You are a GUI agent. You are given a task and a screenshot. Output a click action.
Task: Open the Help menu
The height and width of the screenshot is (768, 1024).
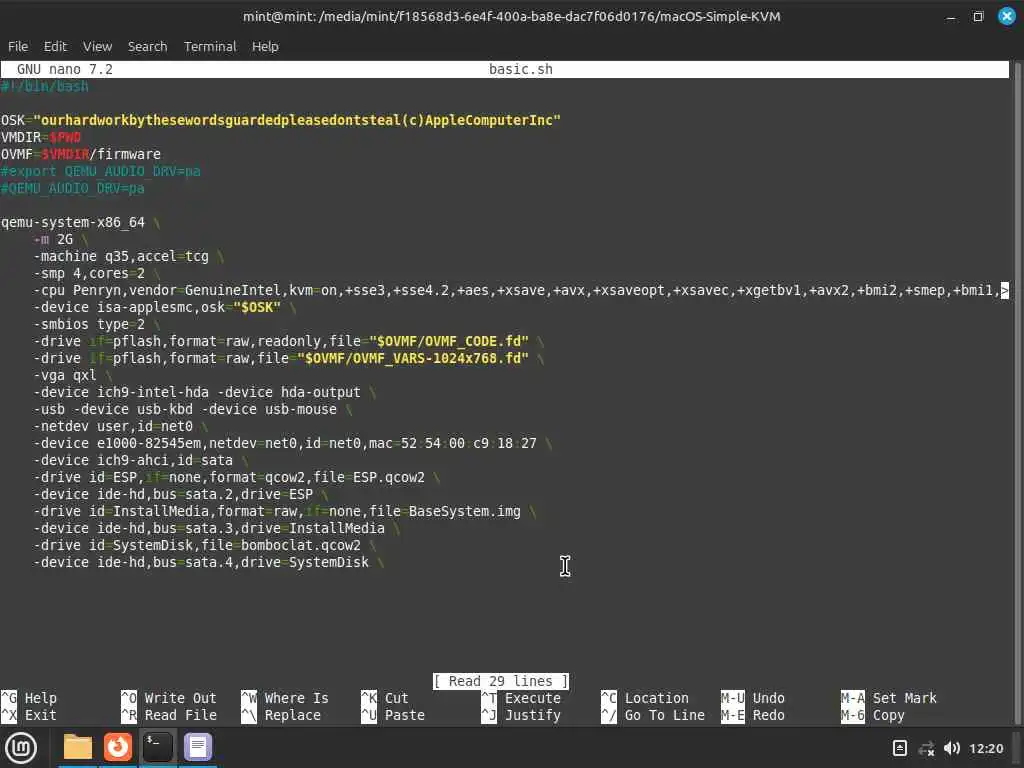265,46
